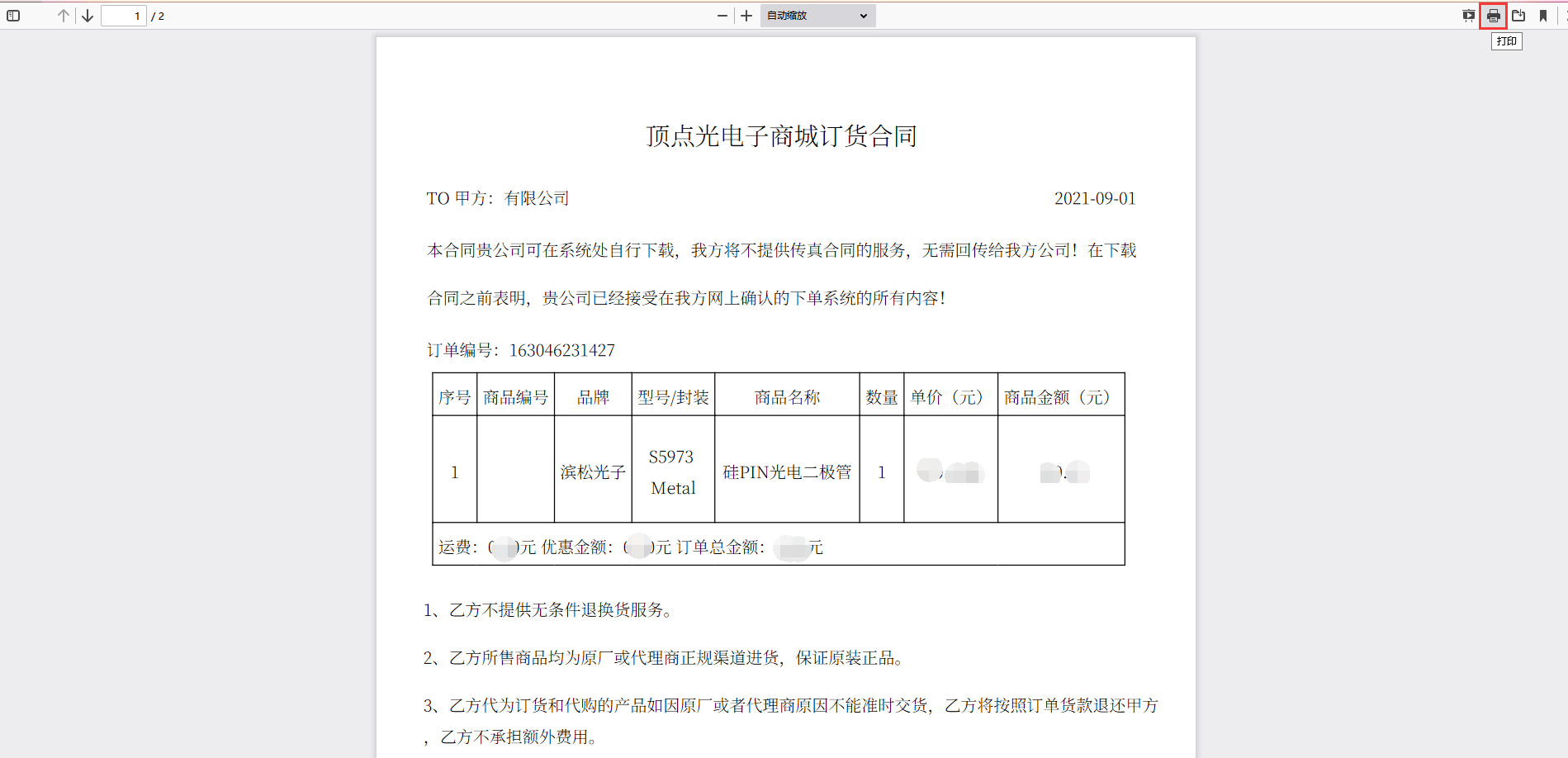The height and width of the screenshot is (758, 1568).
Task: Click the 单价（元） column header
Action: pos(950,397)
